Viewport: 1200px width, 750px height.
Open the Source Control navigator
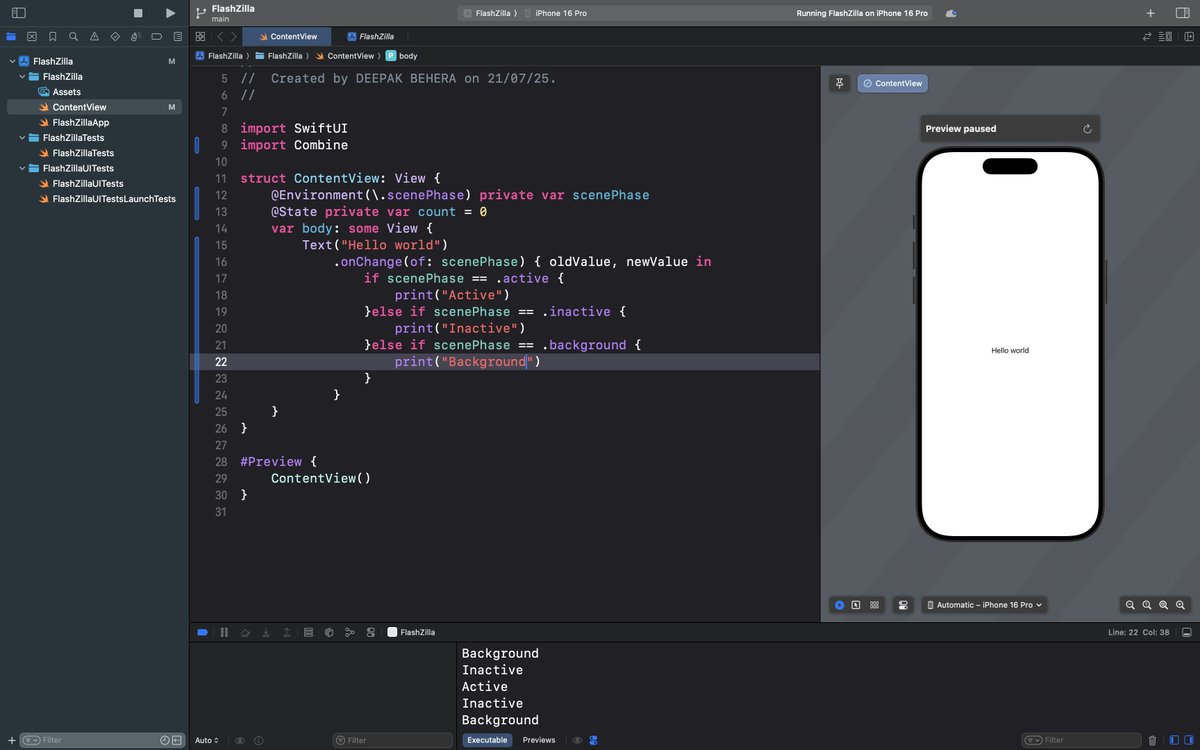tap(32, 36)
